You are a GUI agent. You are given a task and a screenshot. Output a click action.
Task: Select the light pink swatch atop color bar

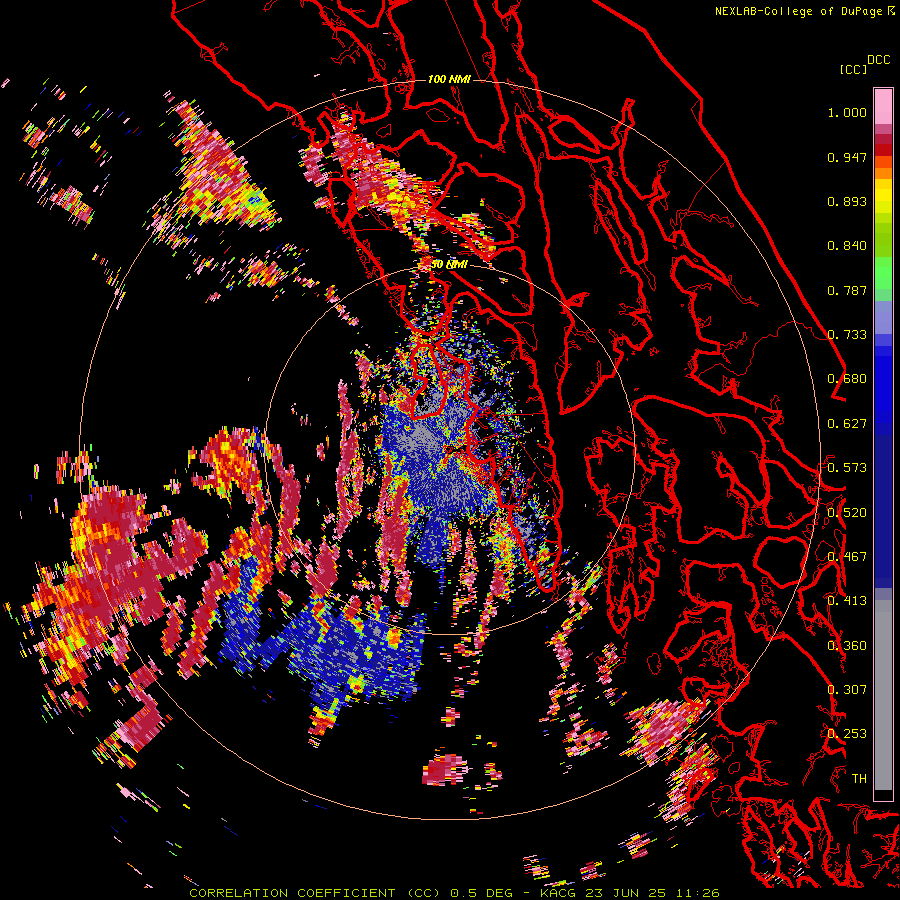pos(883,107)
